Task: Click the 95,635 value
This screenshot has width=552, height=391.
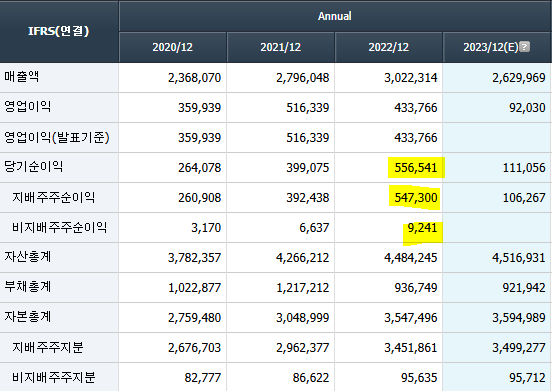Action: 419,378
